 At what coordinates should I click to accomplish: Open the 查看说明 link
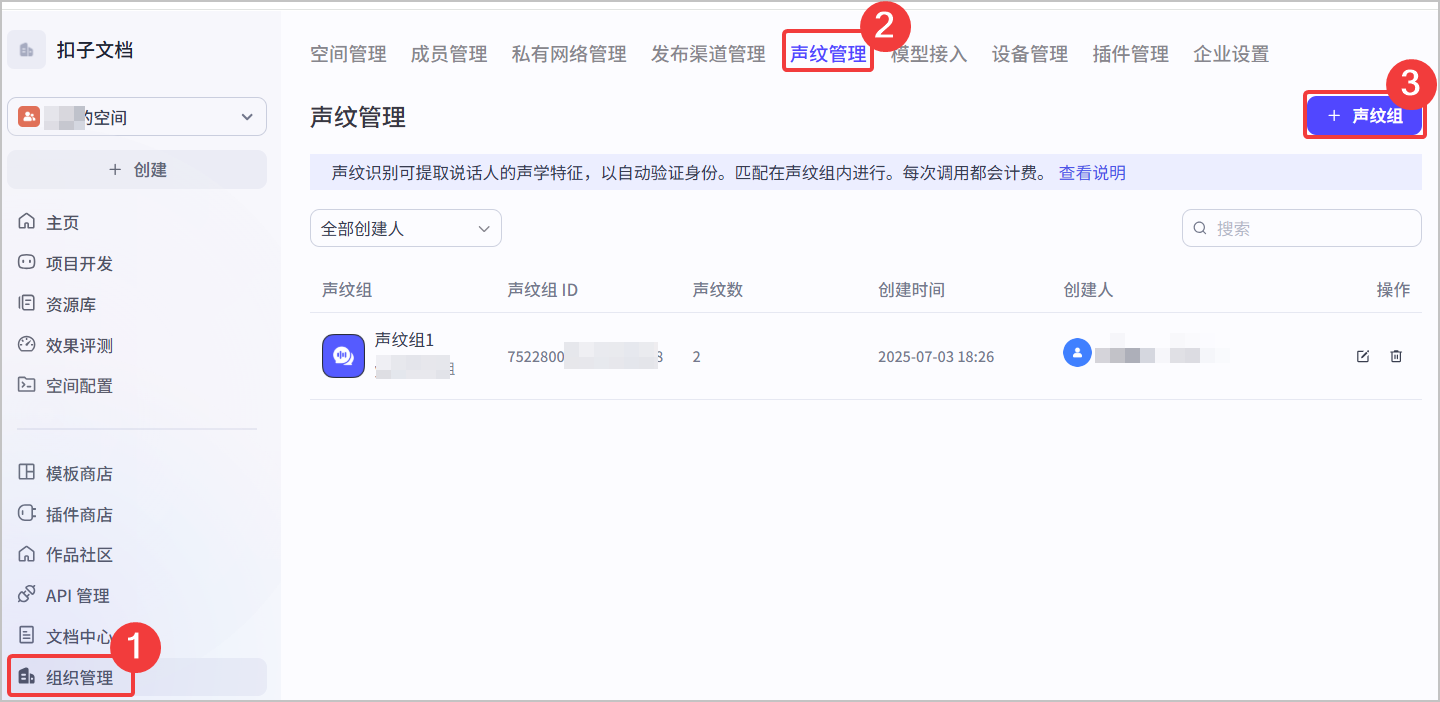[1092, 173]
